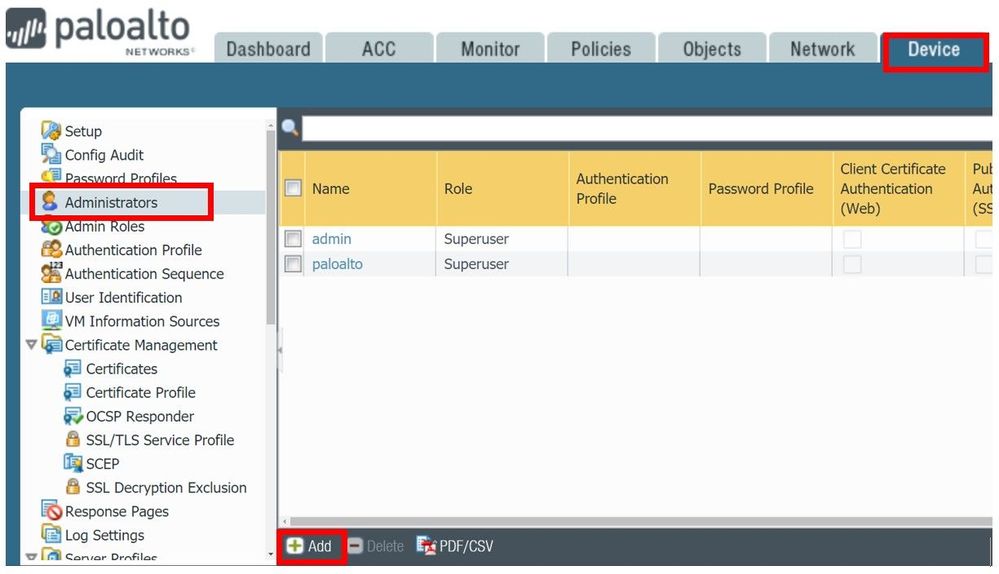This screenshot has width=999, height=574.
Task: Select OCSP Responder in the tree
Action: 140,416
